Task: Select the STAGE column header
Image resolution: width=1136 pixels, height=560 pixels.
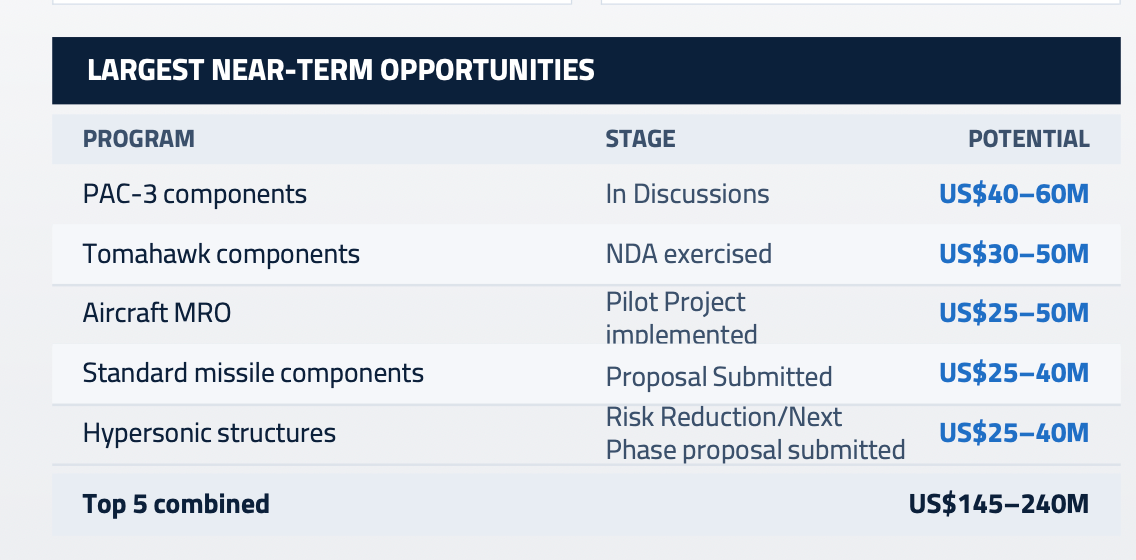Action: [640, 138]
